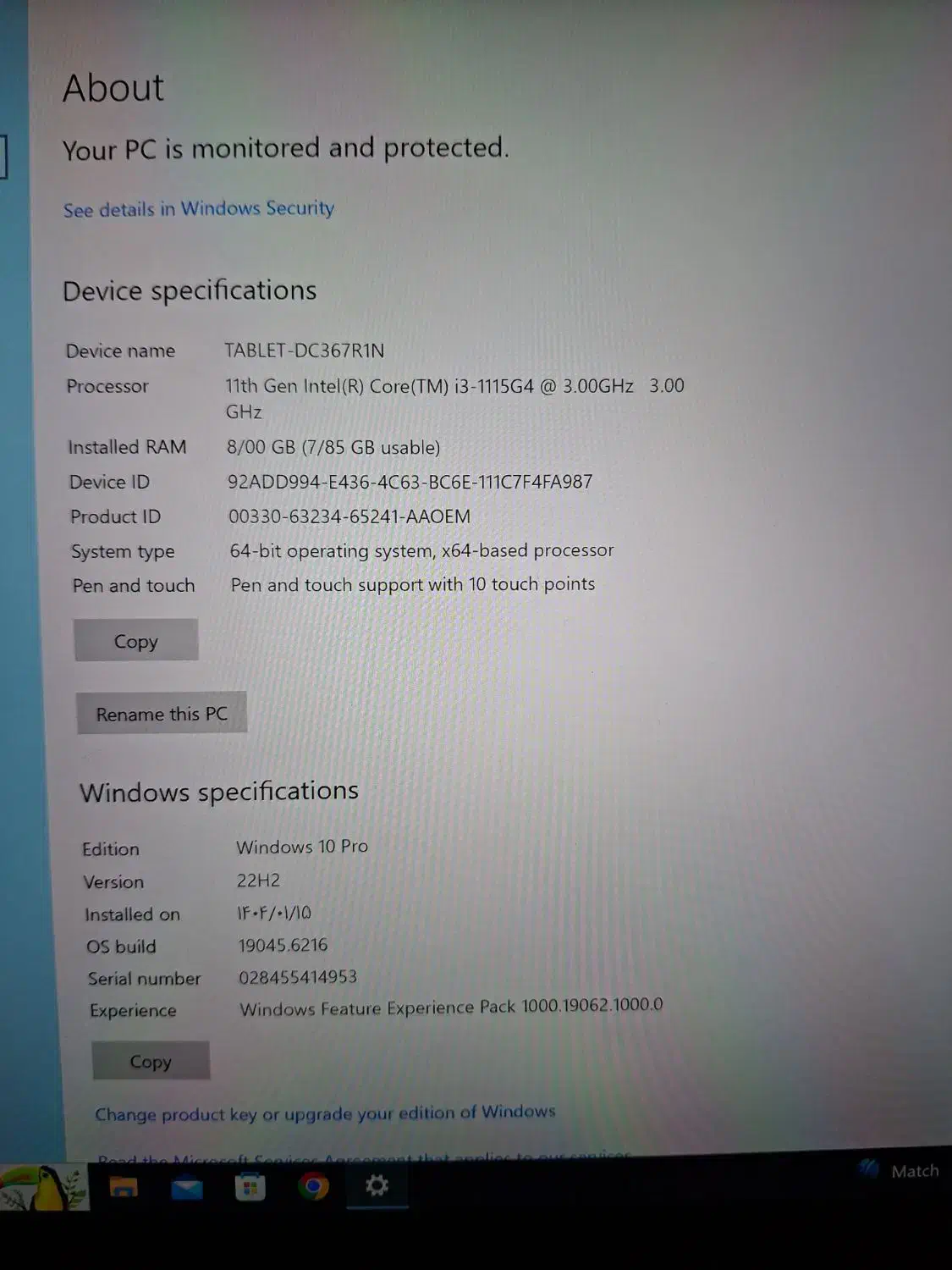The image size is (952, 1270).
Task: Select the 64-bit operating system text
Action: (421, 551)
